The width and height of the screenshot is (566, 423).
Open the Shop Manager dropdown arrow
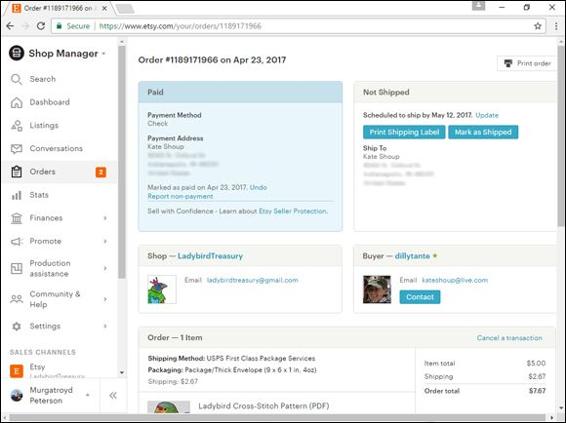[104, 53]
